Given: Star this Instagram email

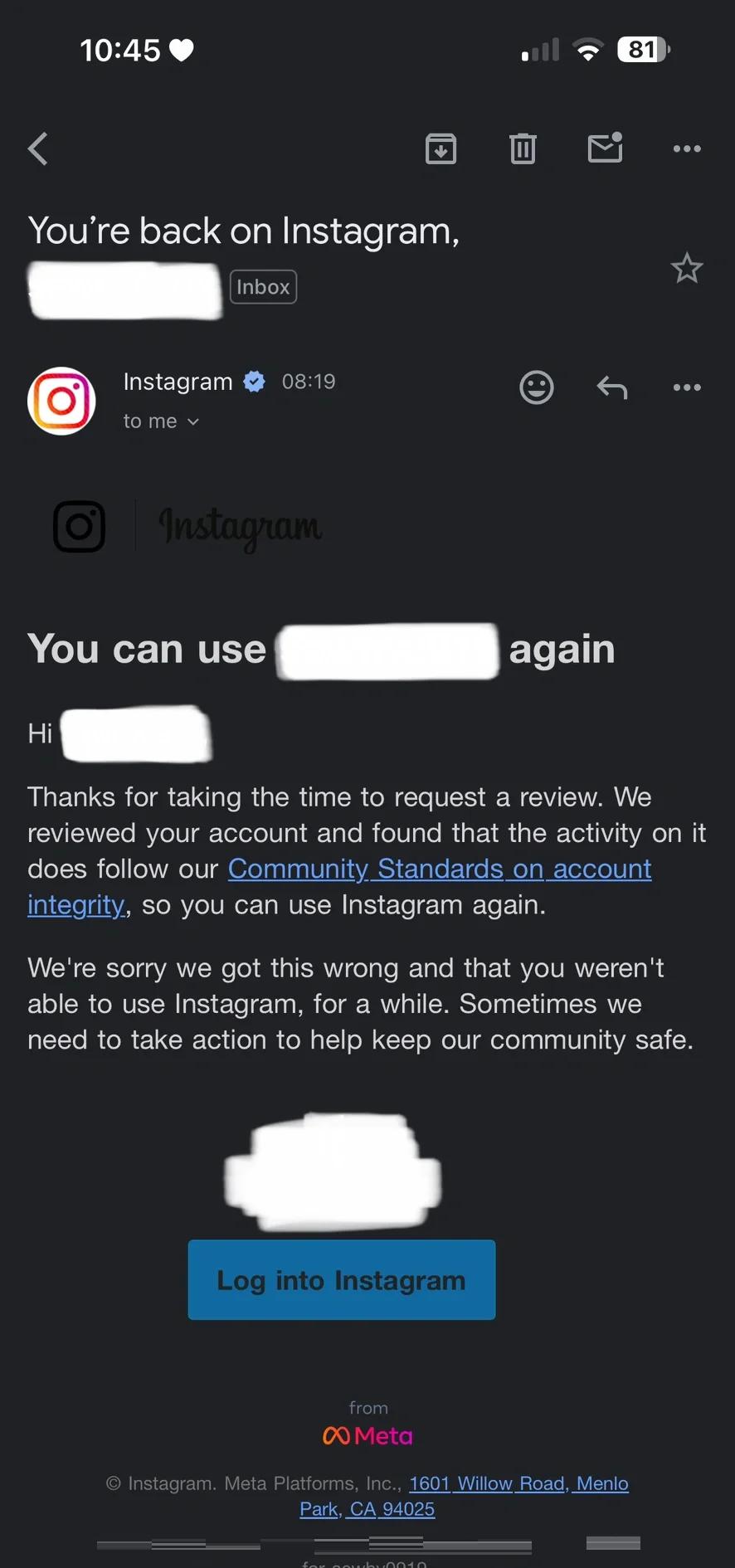Looking at the screenshot, I should coord(687,268).
